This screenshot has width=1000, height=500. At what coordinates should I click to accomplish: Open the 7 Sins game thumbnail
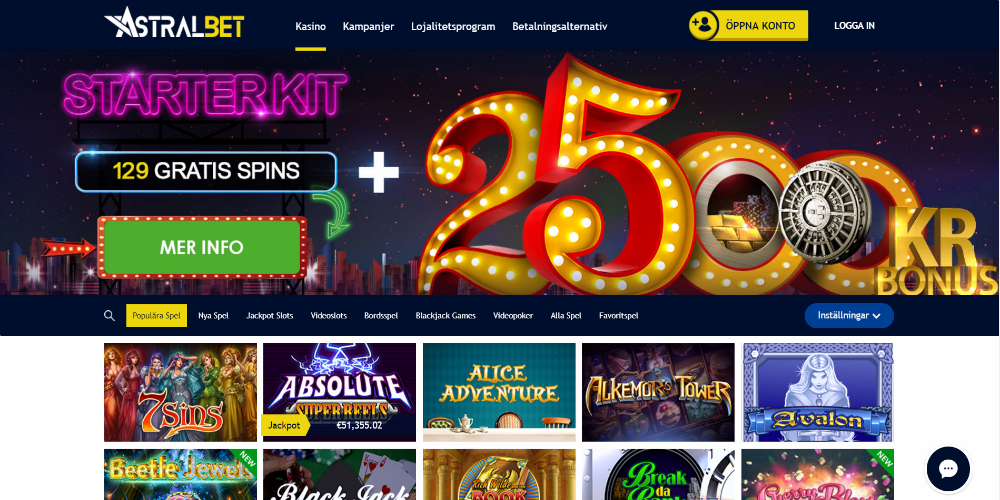coord(180,392)
